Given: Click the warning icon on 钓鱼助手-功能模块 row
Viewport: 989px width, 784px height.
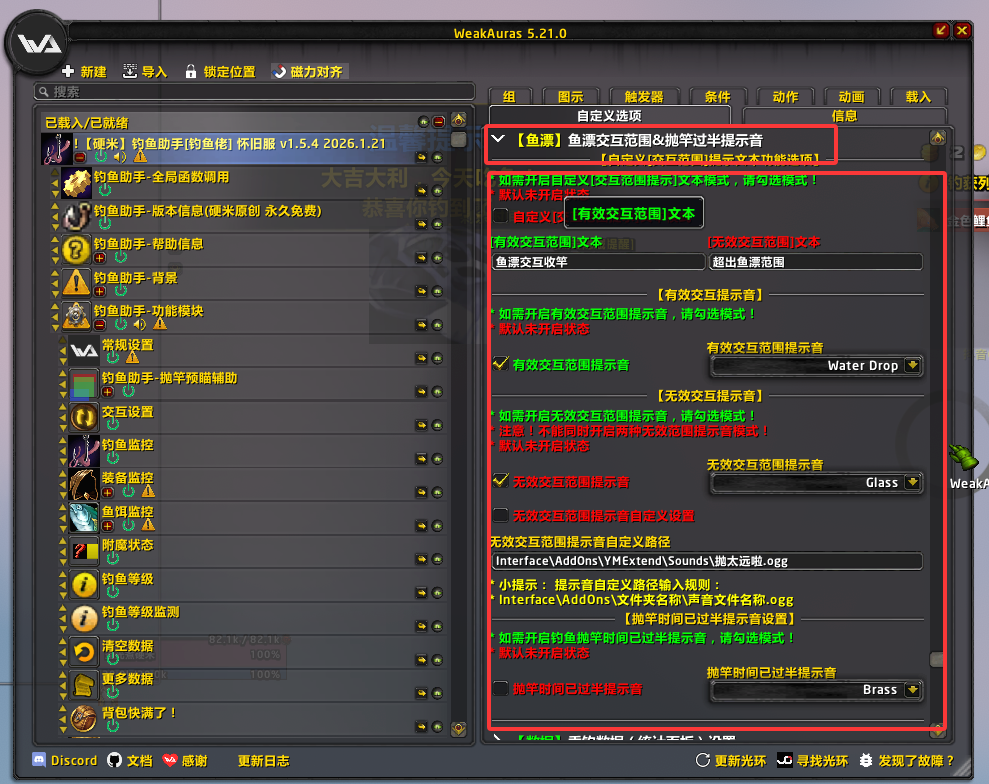Looking at the screenshot, I should pos(160,324).
